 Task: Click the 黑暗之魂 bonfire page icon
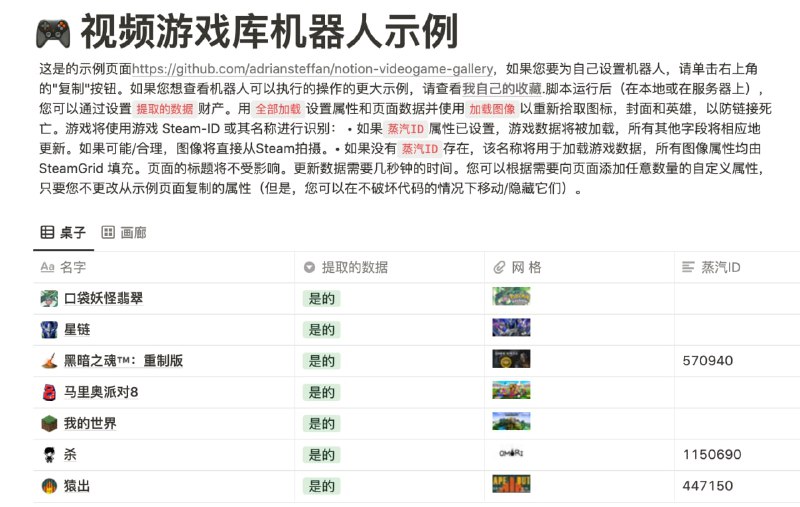49,361
